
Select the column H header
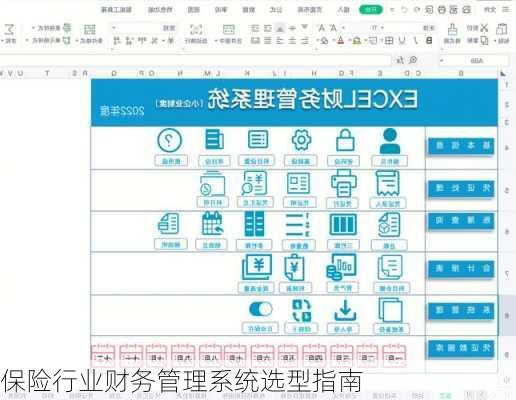(314, 73)
